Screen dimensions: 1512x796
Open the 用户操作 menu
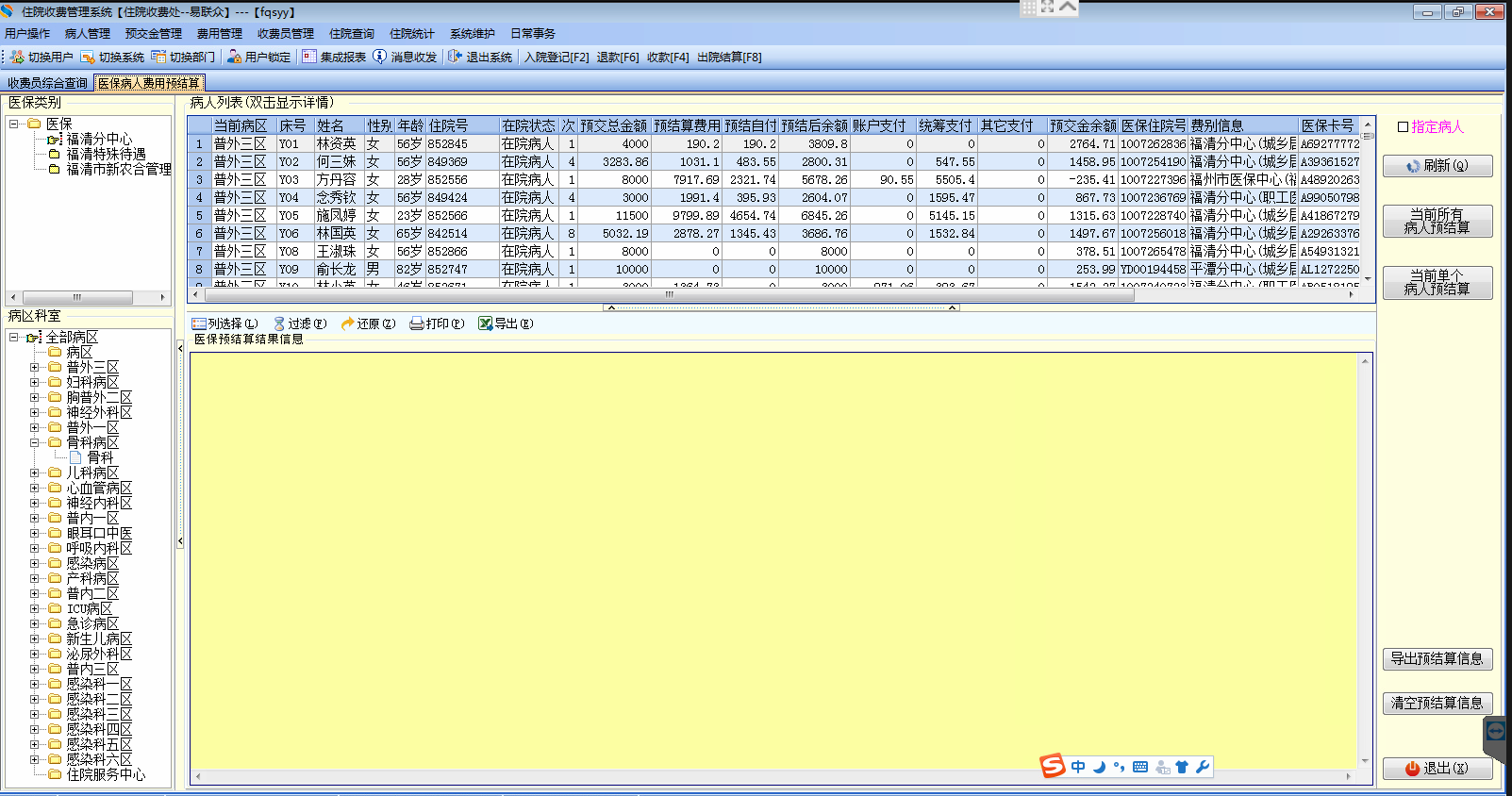tap(27, 34)
